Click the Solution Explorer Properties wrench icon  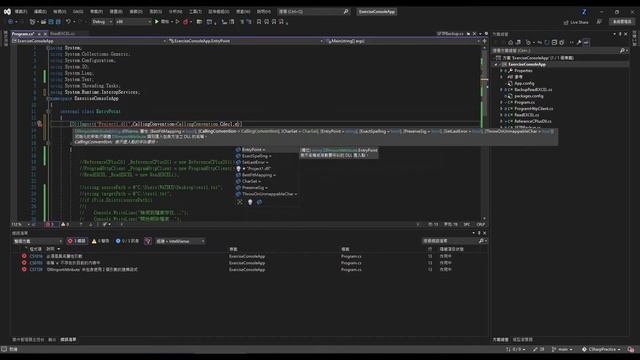pos(579,42)
